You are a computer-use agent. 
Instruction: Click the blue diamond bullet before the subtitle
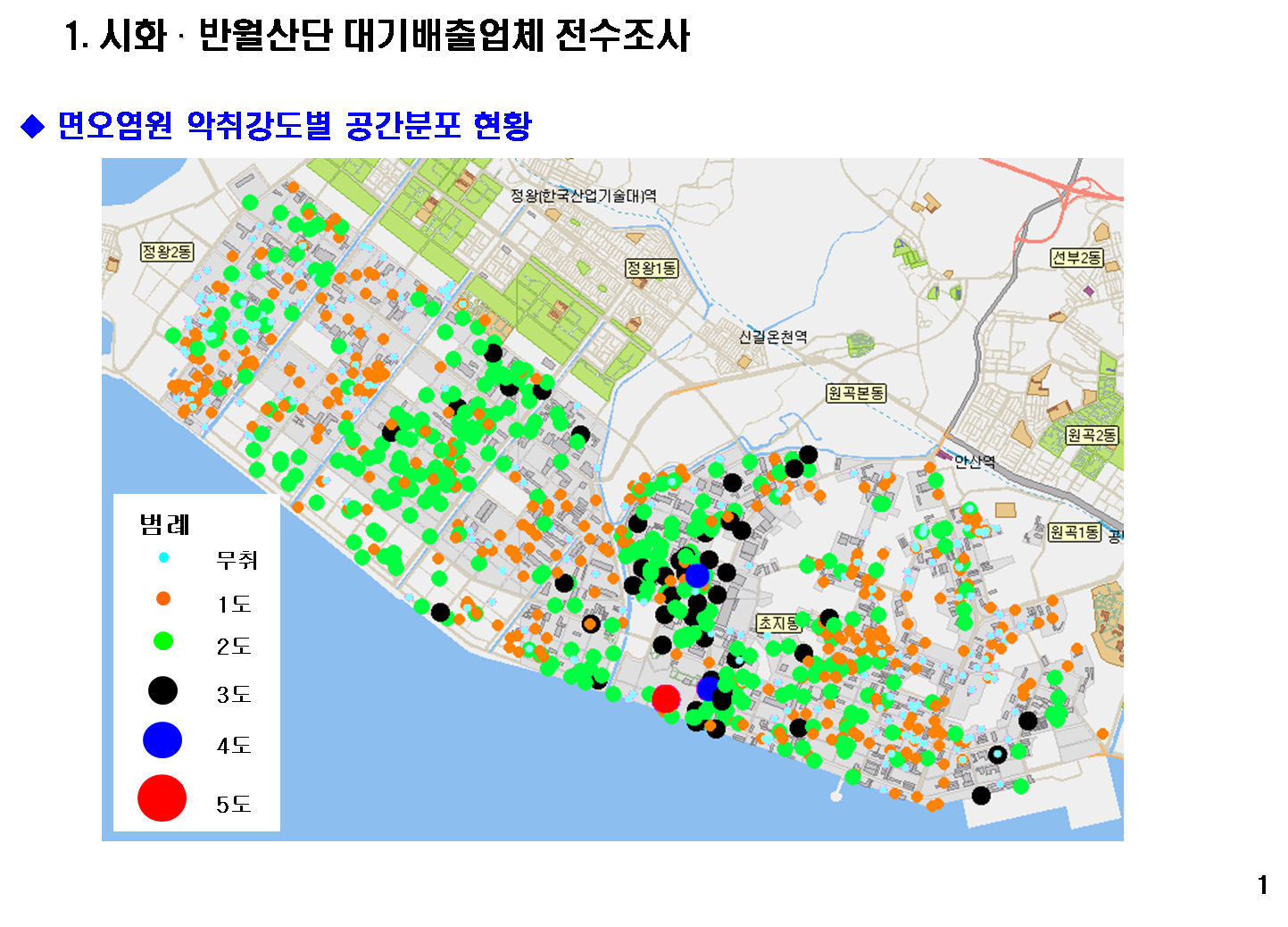(x=33, y=127)
